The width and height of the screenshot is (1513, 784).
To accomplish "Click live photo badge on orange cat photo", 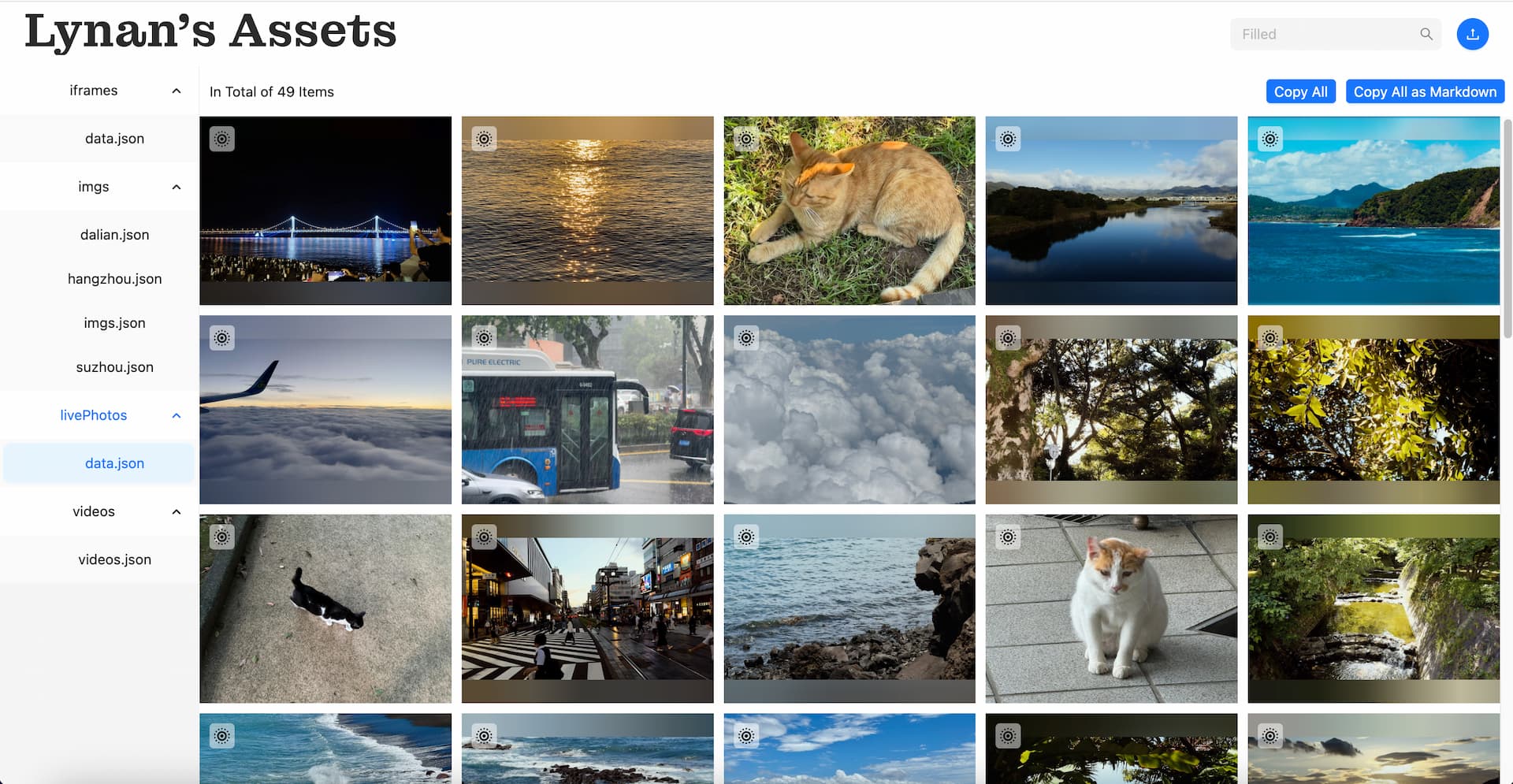I will [746, 139].
